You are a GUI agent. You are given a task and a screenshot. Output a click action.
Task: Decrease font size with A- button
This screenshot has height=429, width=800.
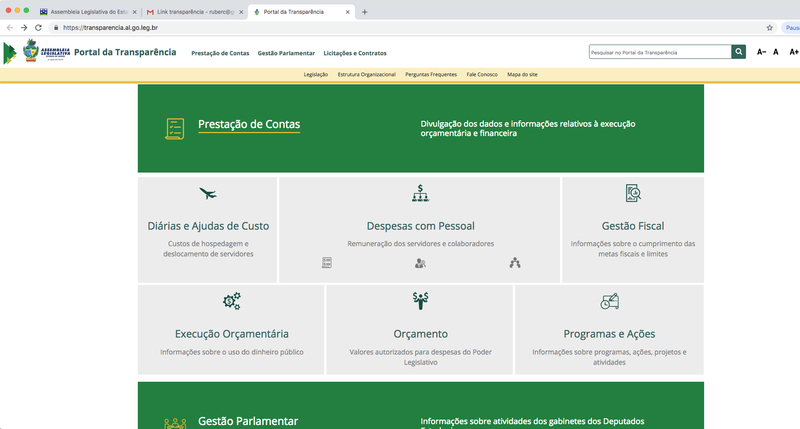[x=761, y=52]
